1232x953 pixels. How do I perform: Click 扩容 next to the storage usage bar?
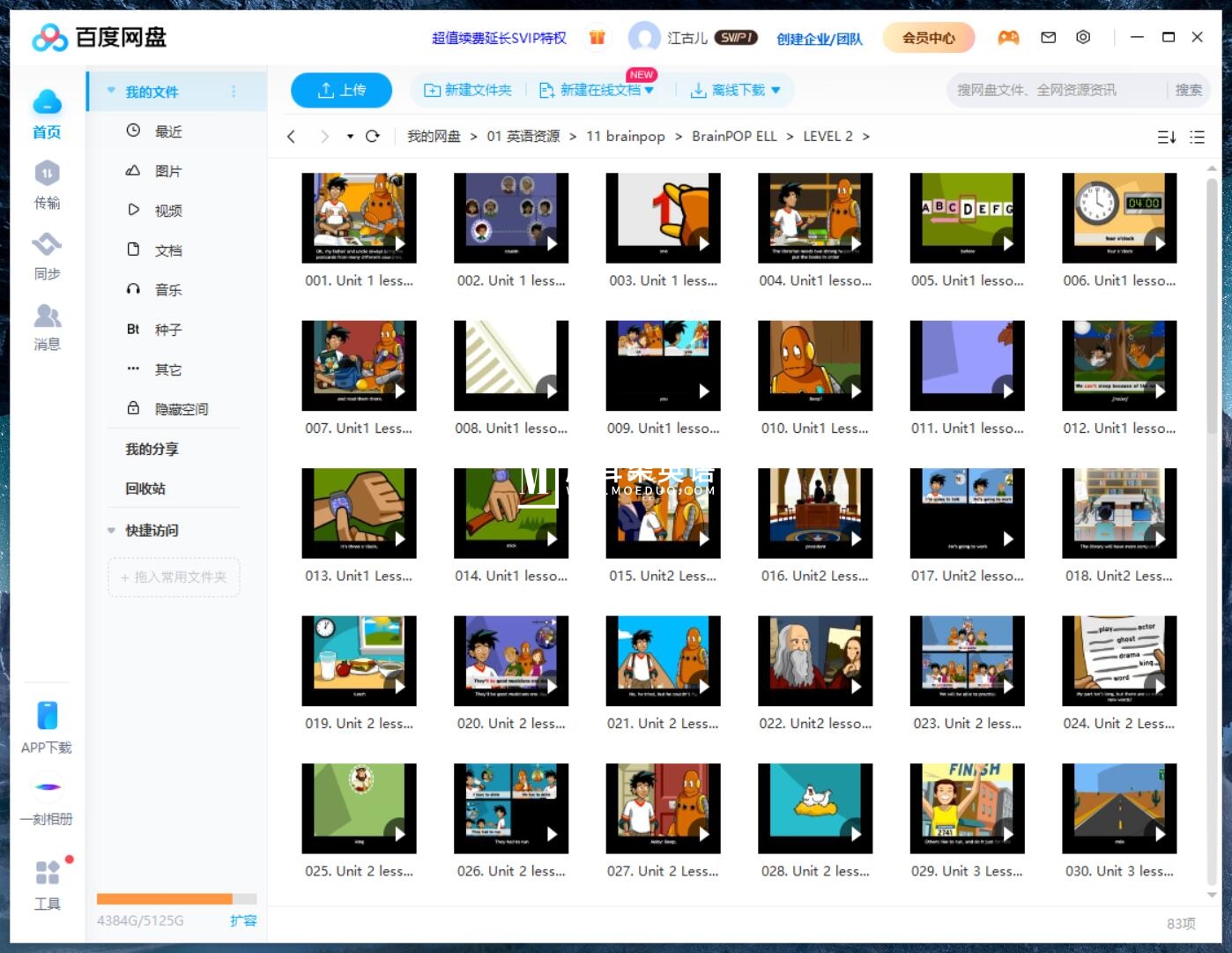coord(243,920)
